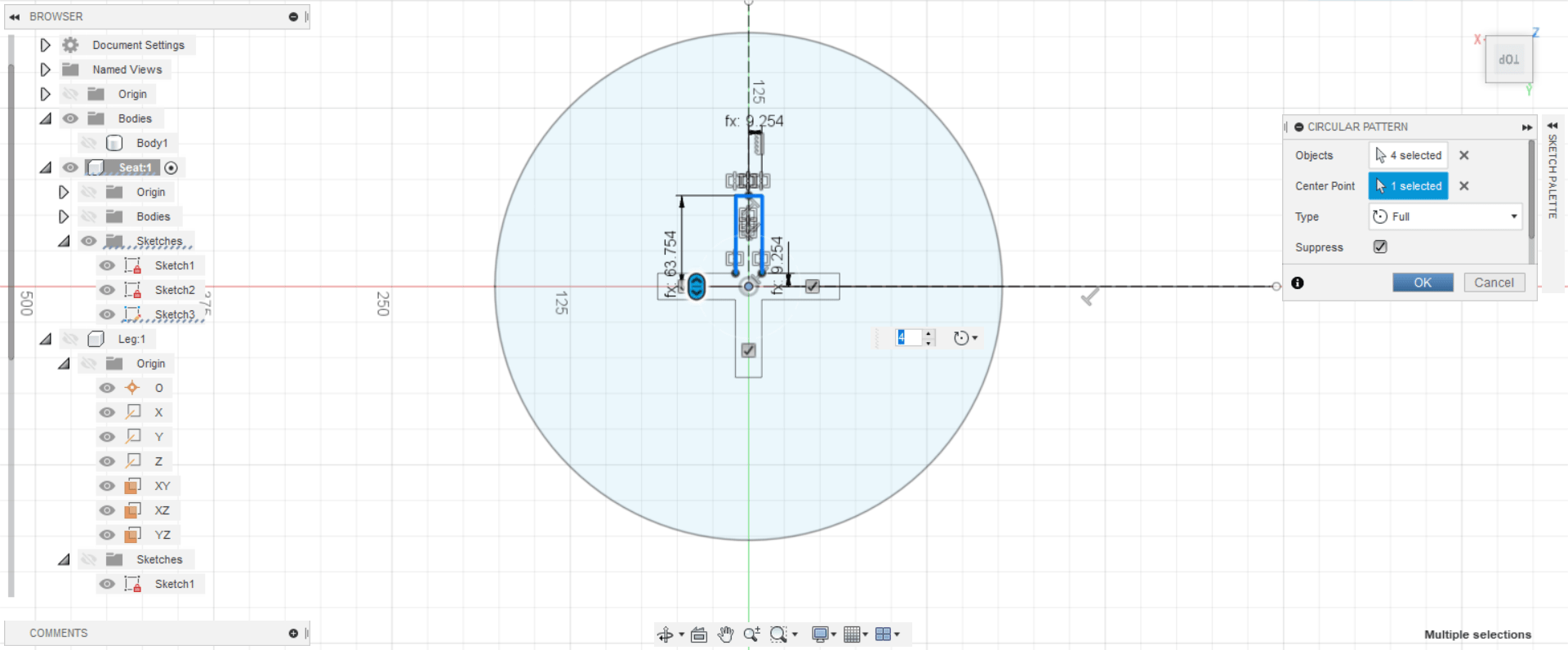Click the quantity input field showing 4

click(908, 337)
